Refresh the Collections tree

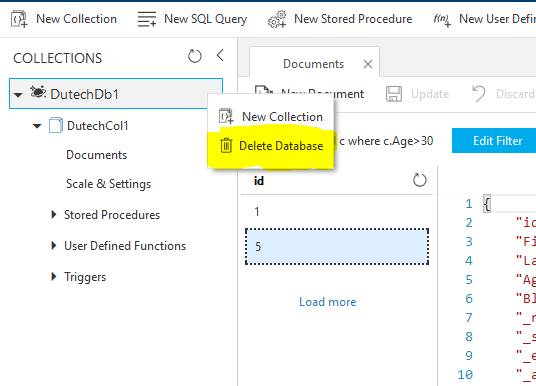pyautogui.click(x=195, y=56)
